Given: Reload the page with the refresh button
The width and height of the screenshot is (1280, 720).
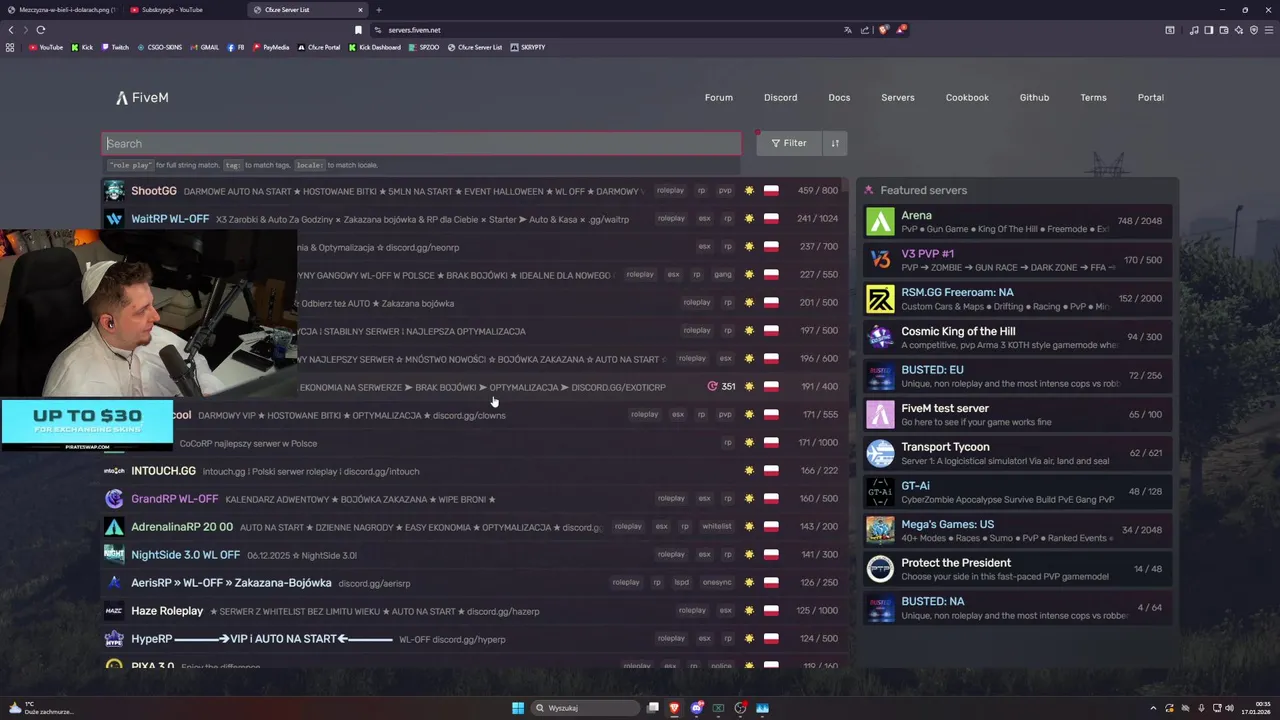Looking at the screenshot, I should [41, 30].
